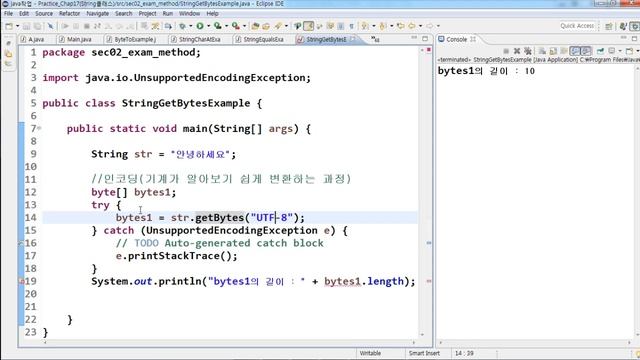Maximize the editor area pane
Image resolution: width=640 pixels, height=360 pixels.
(x=425, y=38)
